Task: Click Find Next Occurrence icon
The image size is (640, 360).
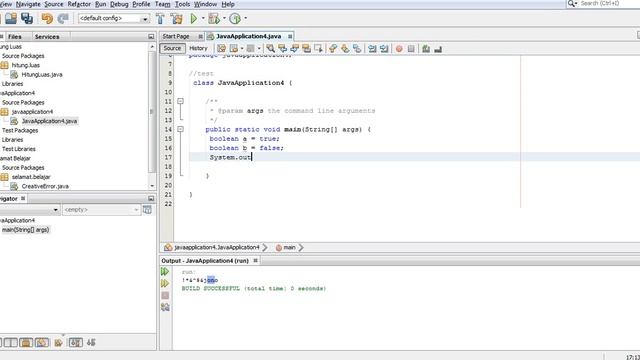Action: [294, 49]
